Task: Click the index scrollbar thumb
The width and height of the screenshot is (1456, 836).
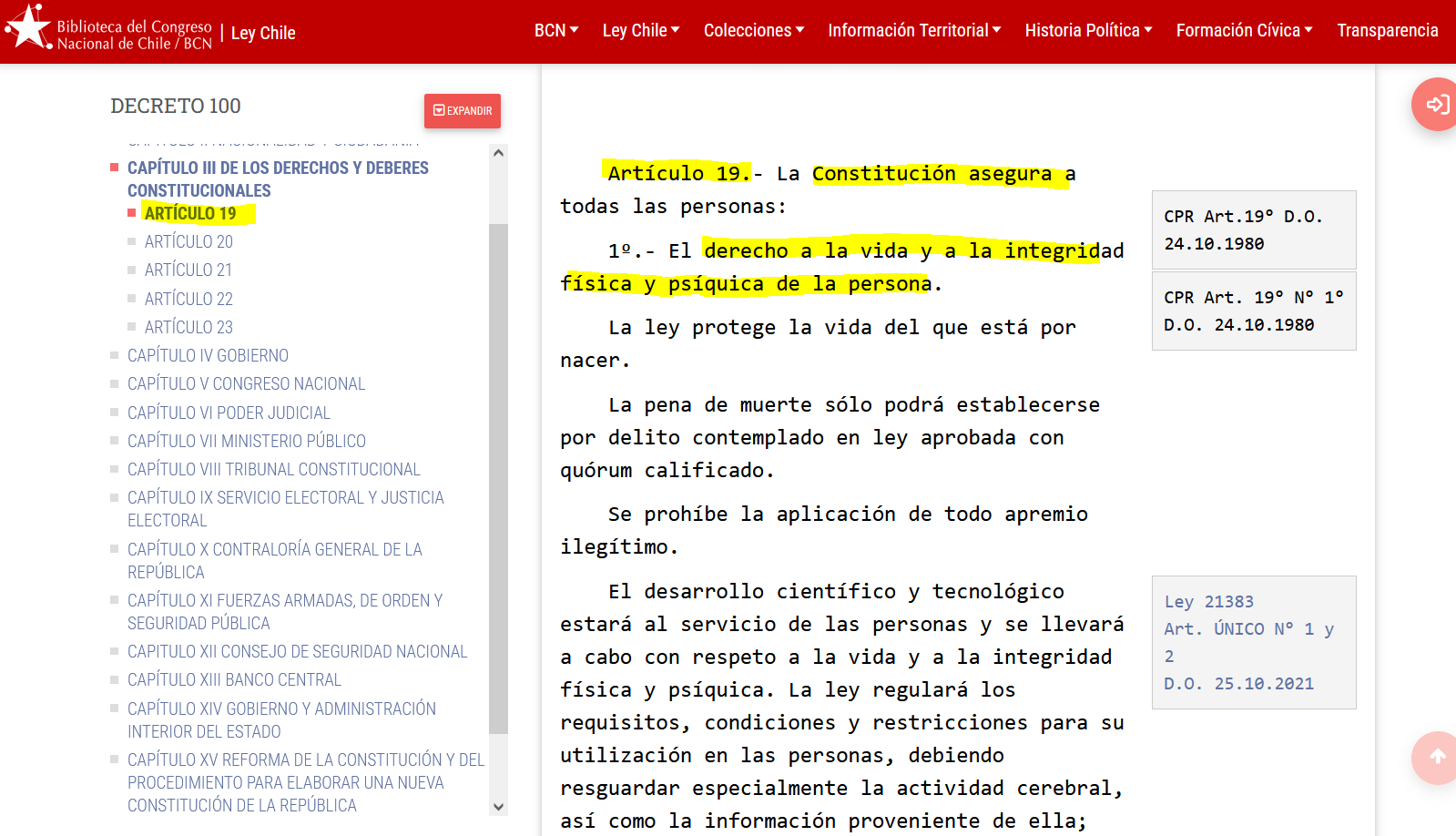Action: [x=498, y=478]
